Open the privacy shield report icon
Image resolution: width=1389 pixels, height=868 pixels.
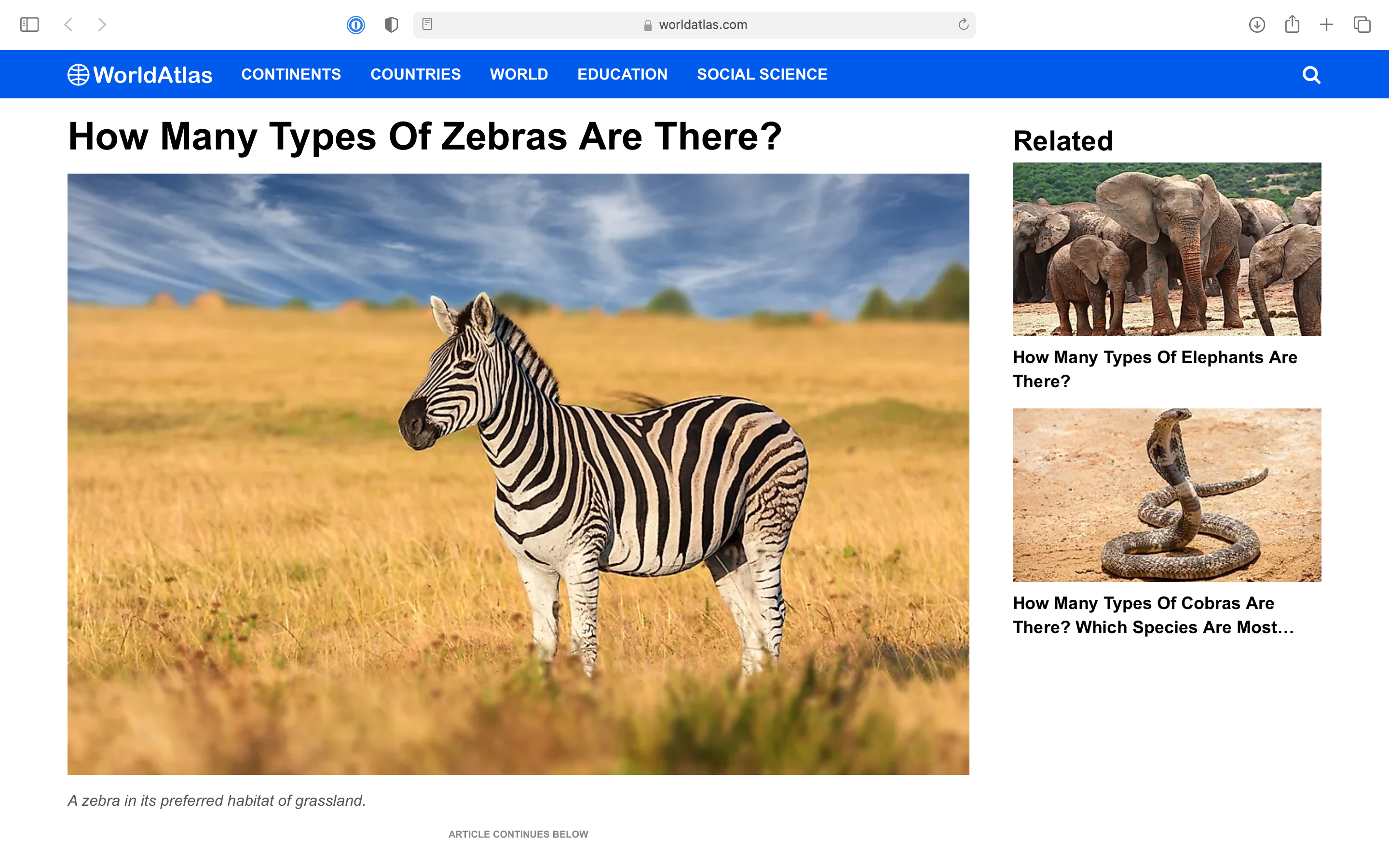pos(392,25)
